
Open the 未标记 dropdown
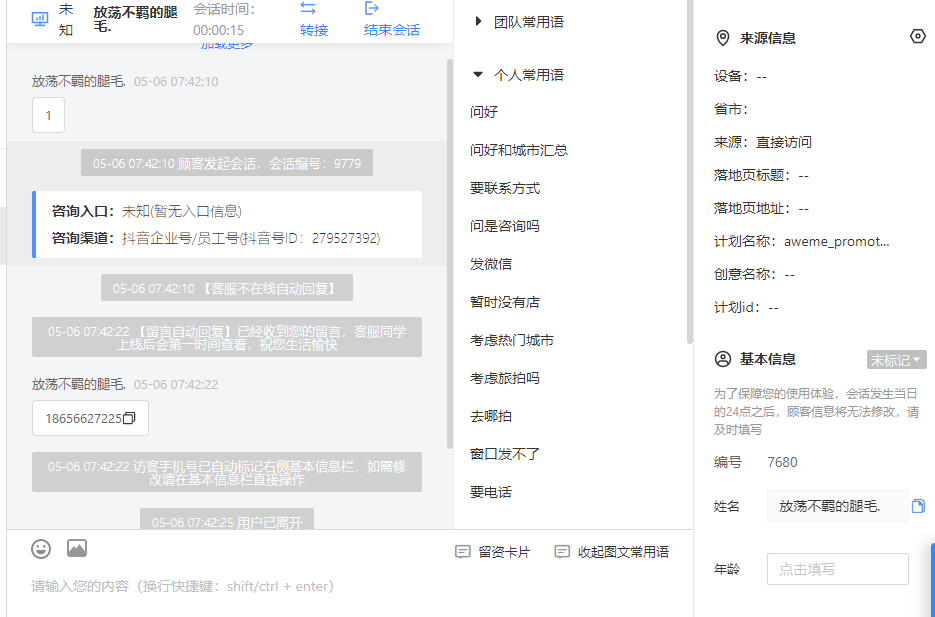click(x=896, y=360)
